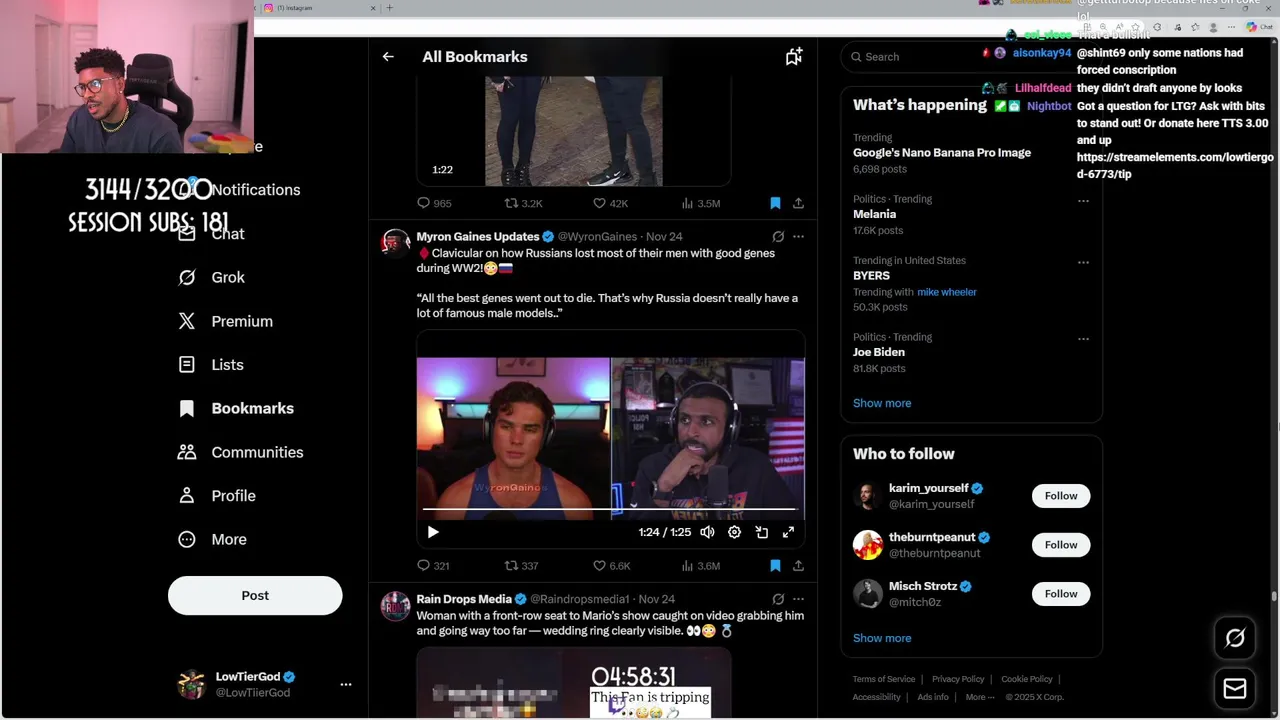The width and height of the screenshot is (1280, 720).
Task: Open Privacy Policy link
Action: click(x=958, y=679)
